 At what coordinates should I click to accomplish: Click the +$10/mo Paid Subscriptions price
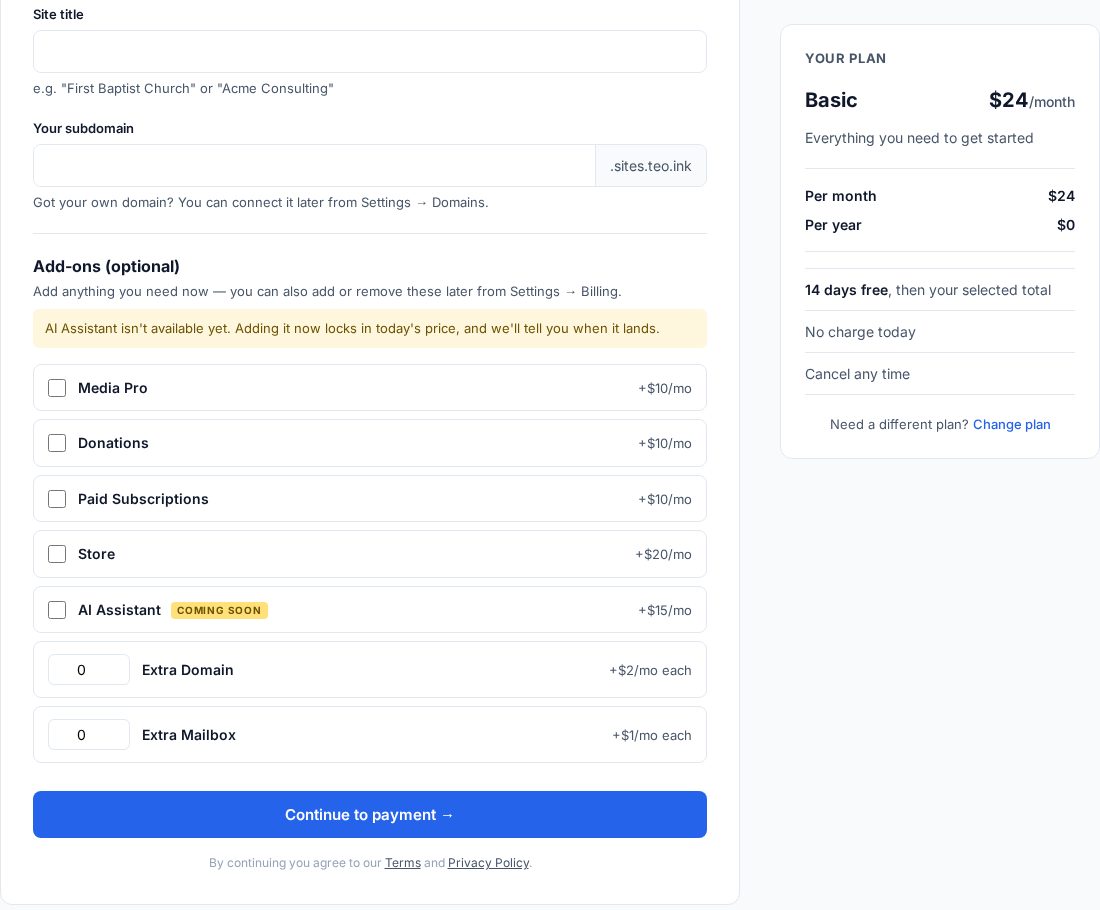tap(664, 500)
